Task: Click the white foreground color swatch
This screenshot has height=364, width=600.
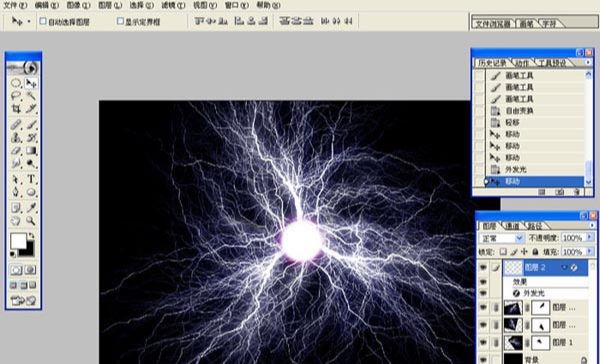Action: tap(18, 241)
